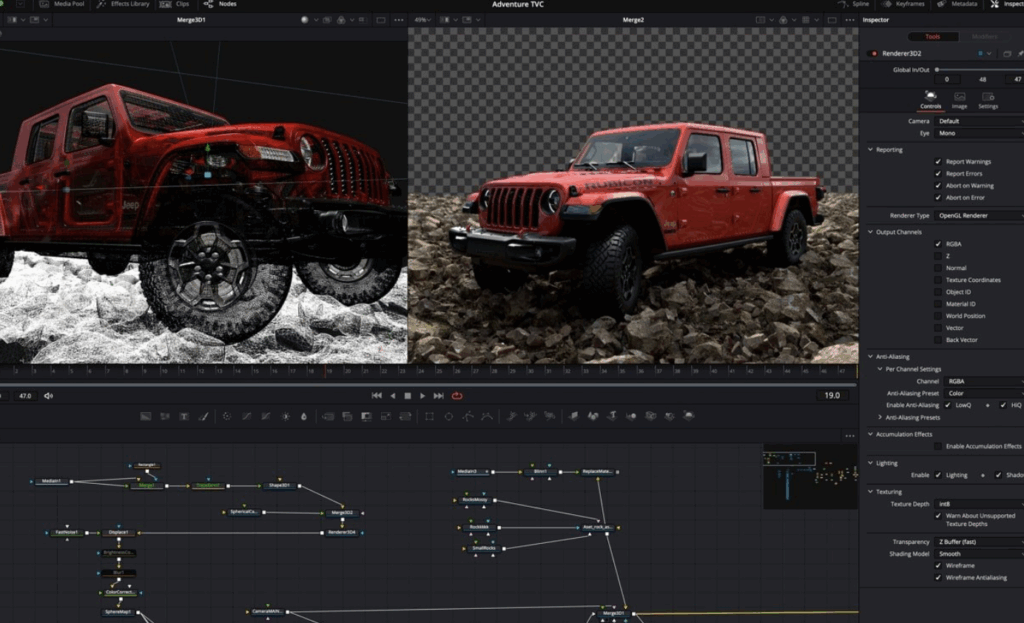Select the MediaIn1 node
1024x623 pixels.
(x=52, y=481)
